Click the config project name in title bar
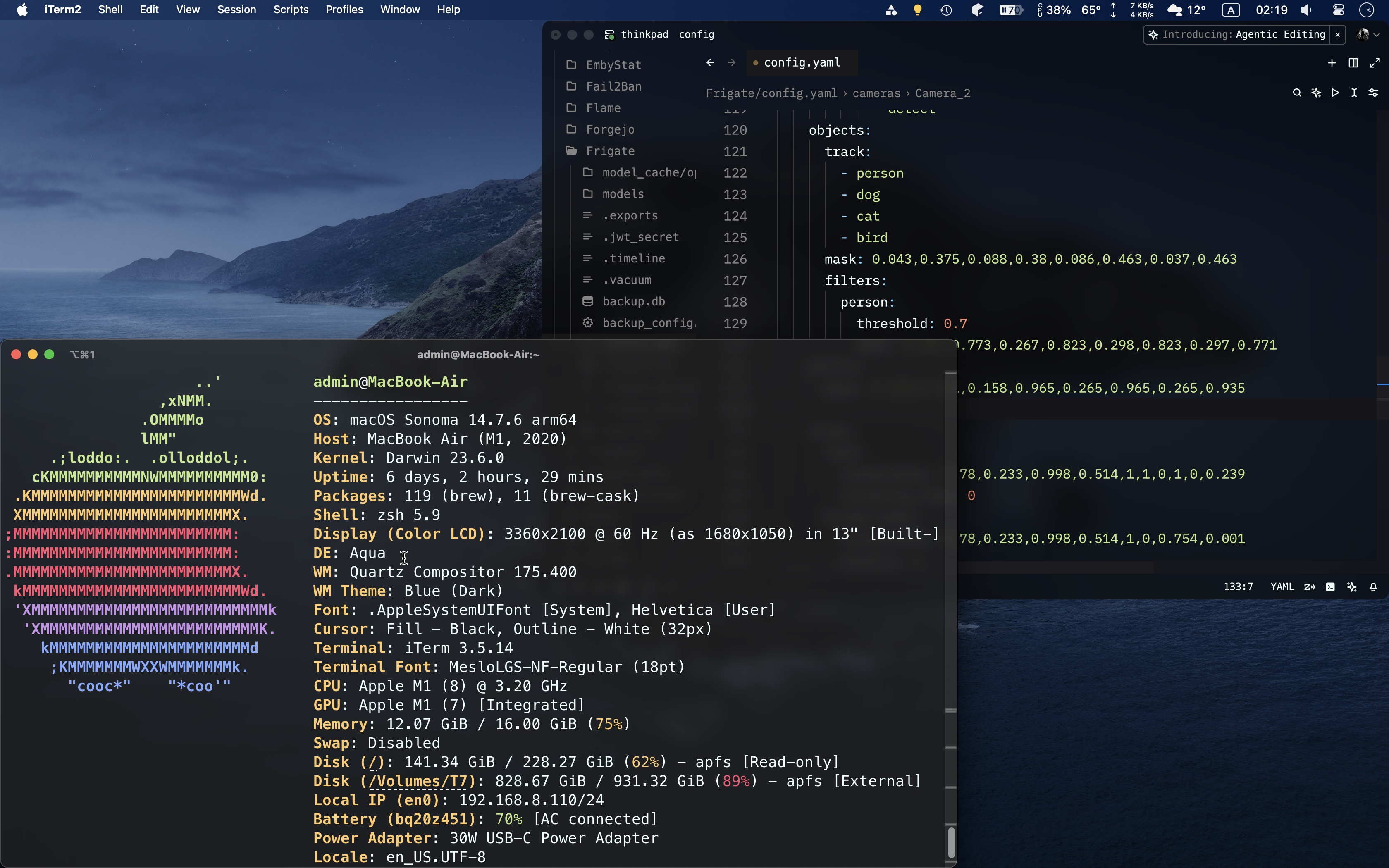This screenshot has width=1389, height=868. pyautogui.click(x=696, y=34)
